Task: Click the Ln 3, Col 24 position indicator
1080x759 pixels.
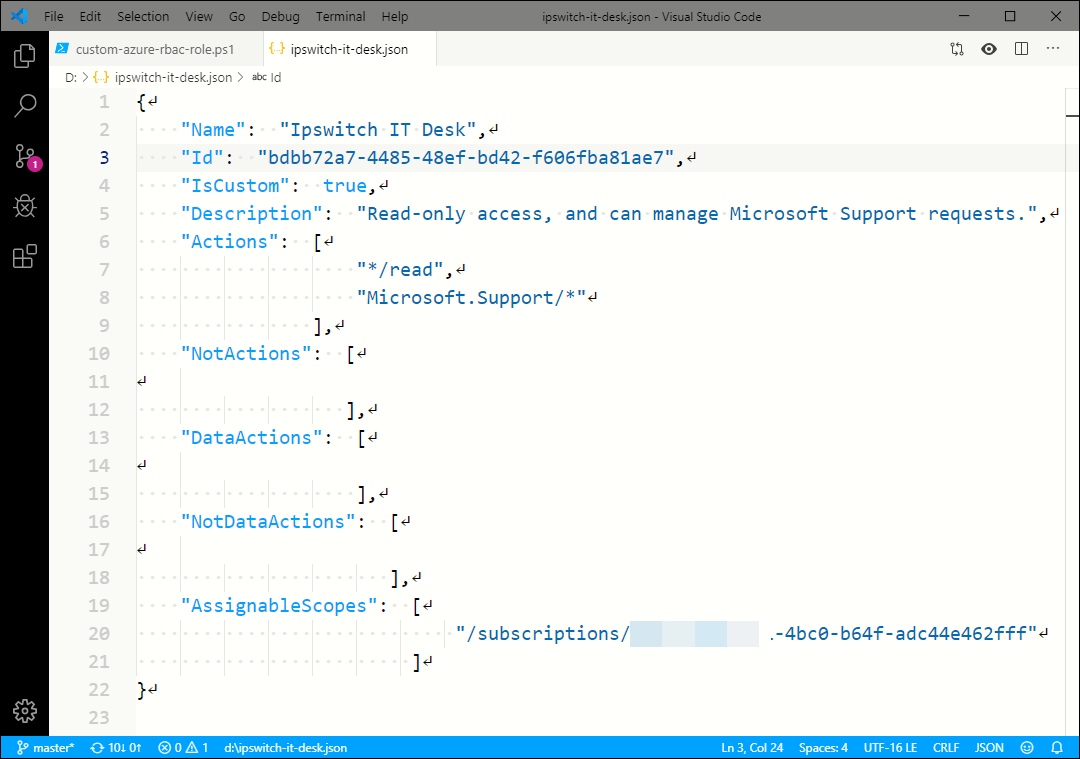Action: point(753,747)
